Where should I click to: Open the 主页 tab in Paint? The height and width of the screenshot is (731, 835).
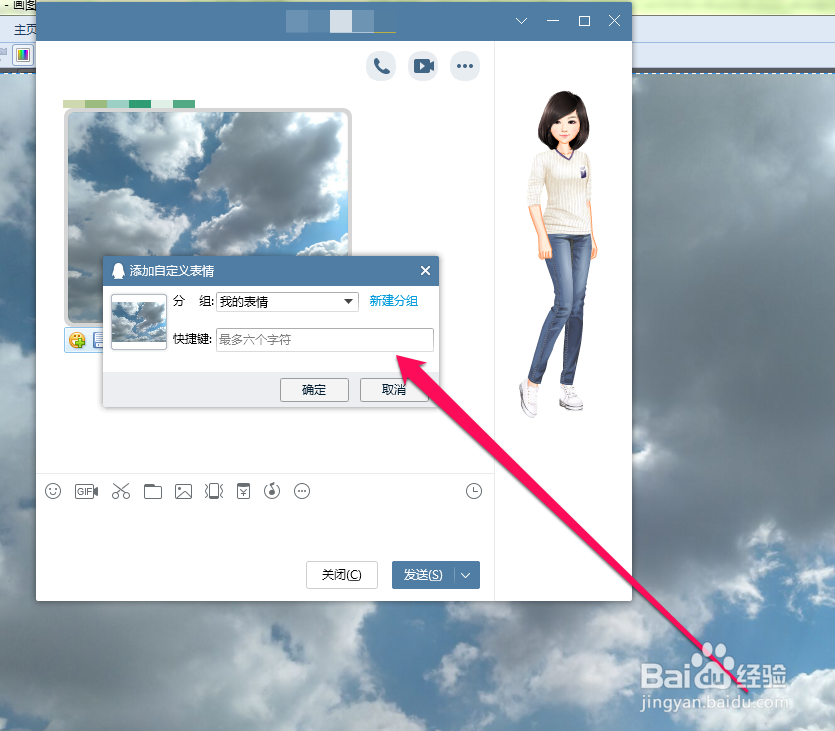24,29
